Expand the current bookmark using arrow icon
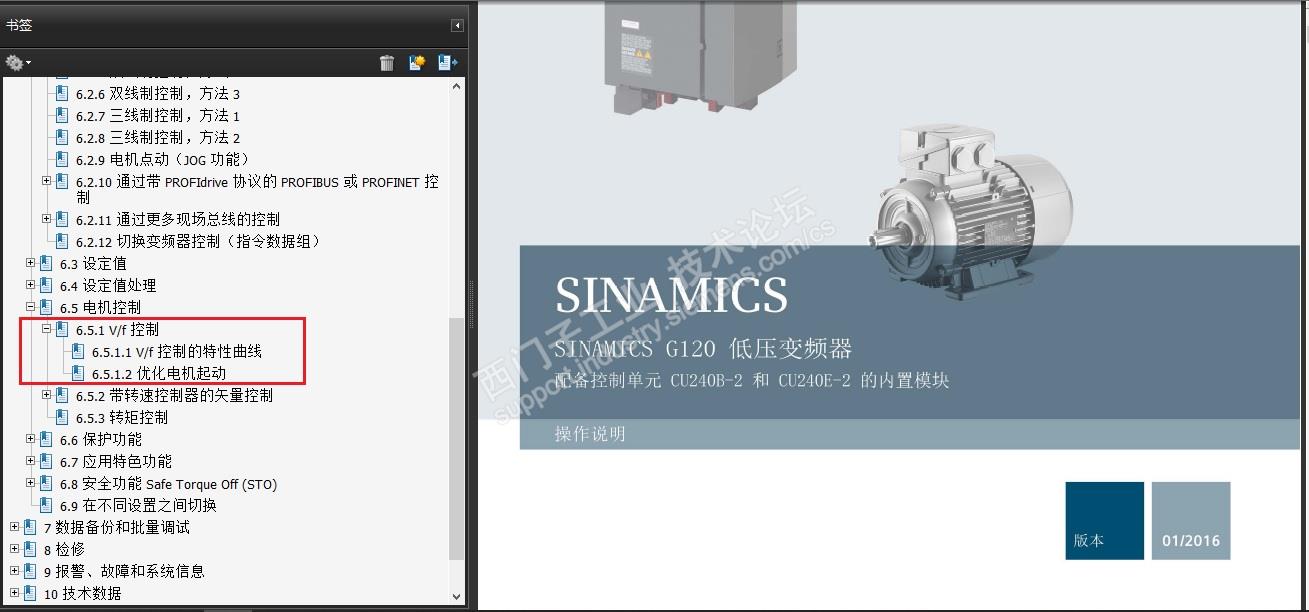 [447, 63]
